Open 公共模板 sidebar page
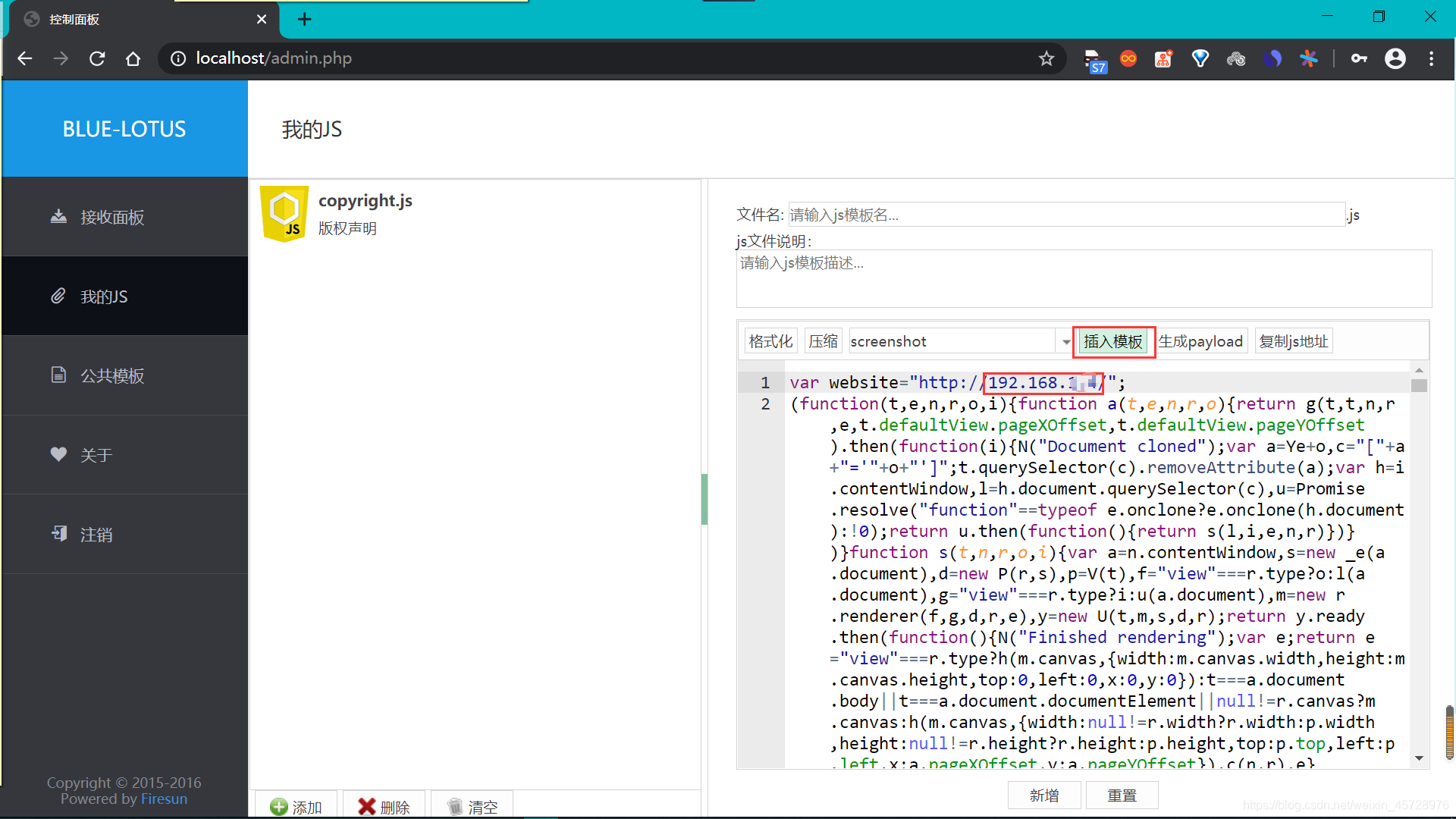Screen dimensions: 1456x819 (112, 376)
